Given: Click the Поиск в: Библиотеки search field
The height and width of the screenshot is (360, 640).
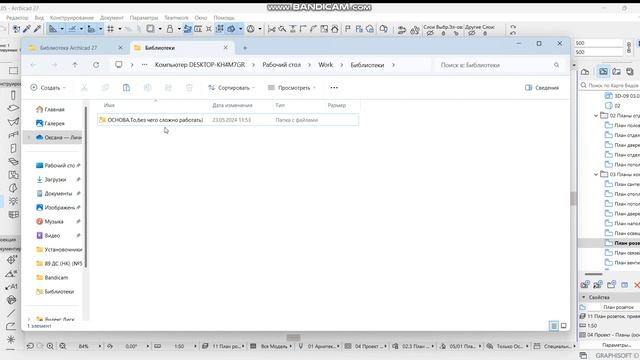Looking at the screenshot, I should click(x=500, y=65).
